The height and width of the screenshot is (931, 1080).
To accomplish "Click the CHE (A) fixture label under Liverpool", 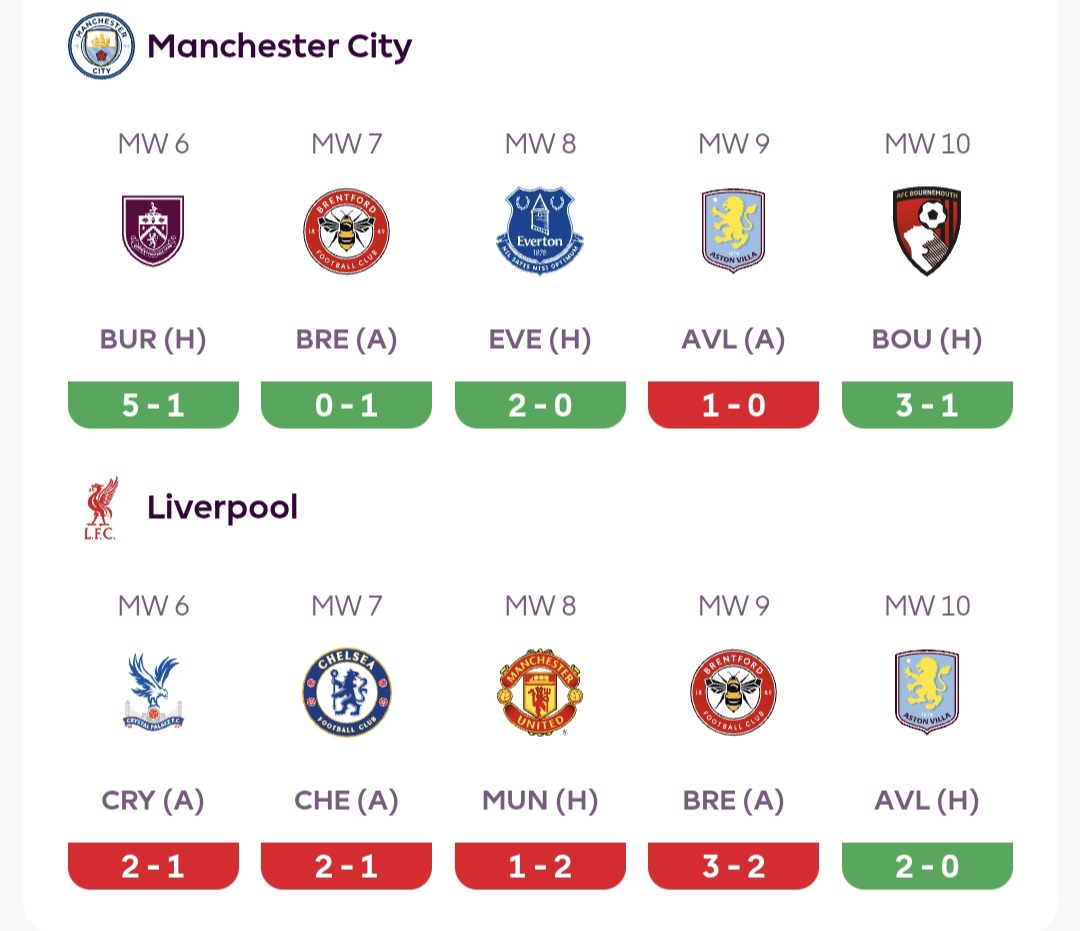I will click(x=346, y=801).
